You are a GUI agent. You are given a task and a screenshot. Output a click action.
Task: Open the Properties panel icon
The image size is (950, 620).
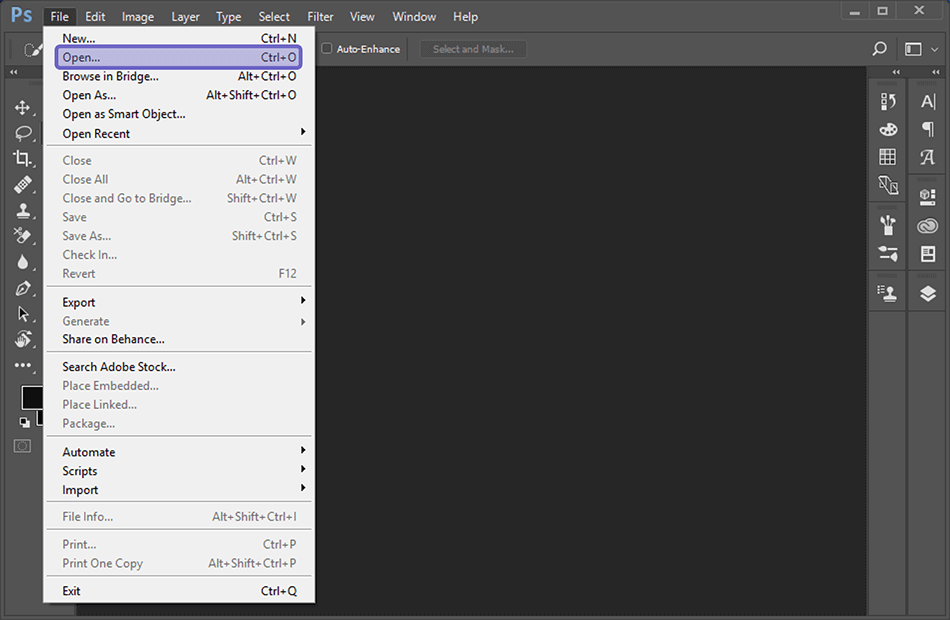pos(928,253)
